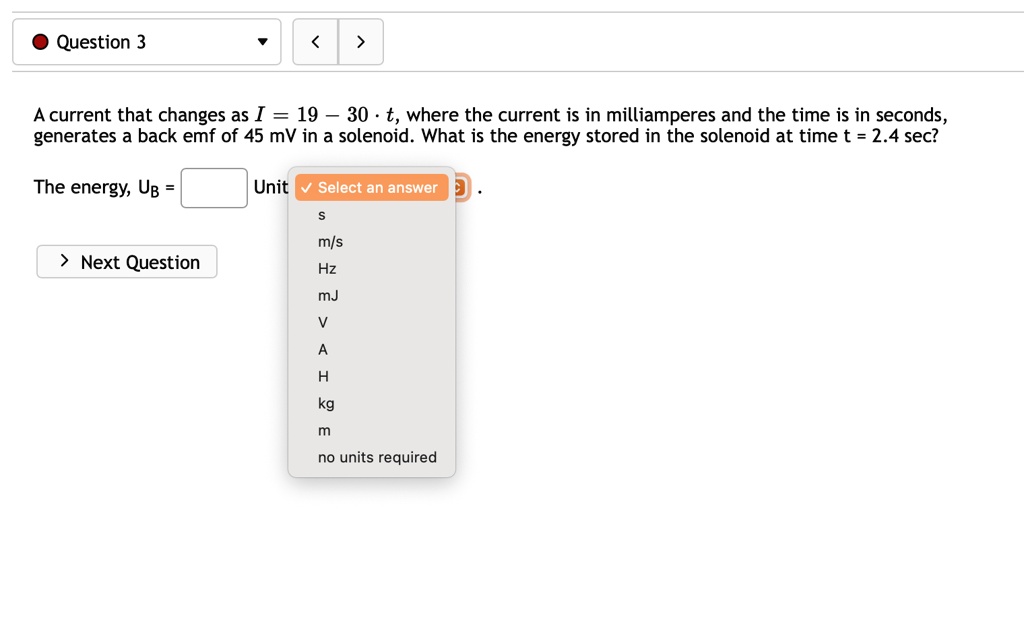Click the Question 3 dropdown arrow
This screenshot has width=1024, height=635.
pos(262,42)
